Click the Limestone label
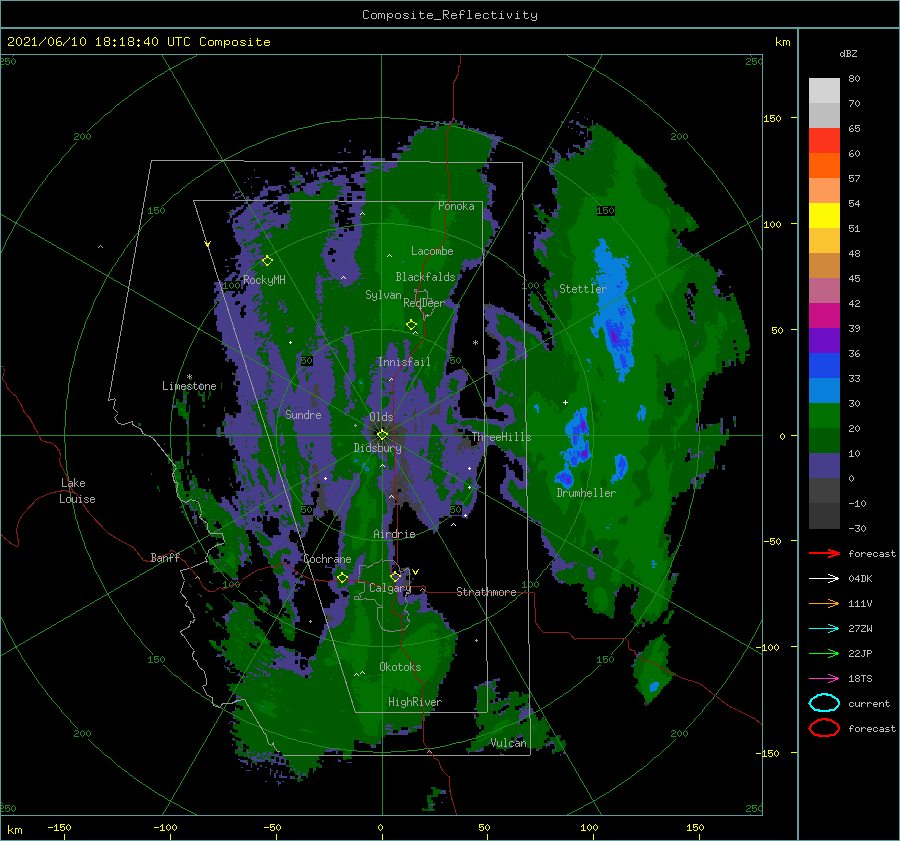 click(x=189, y=386)
